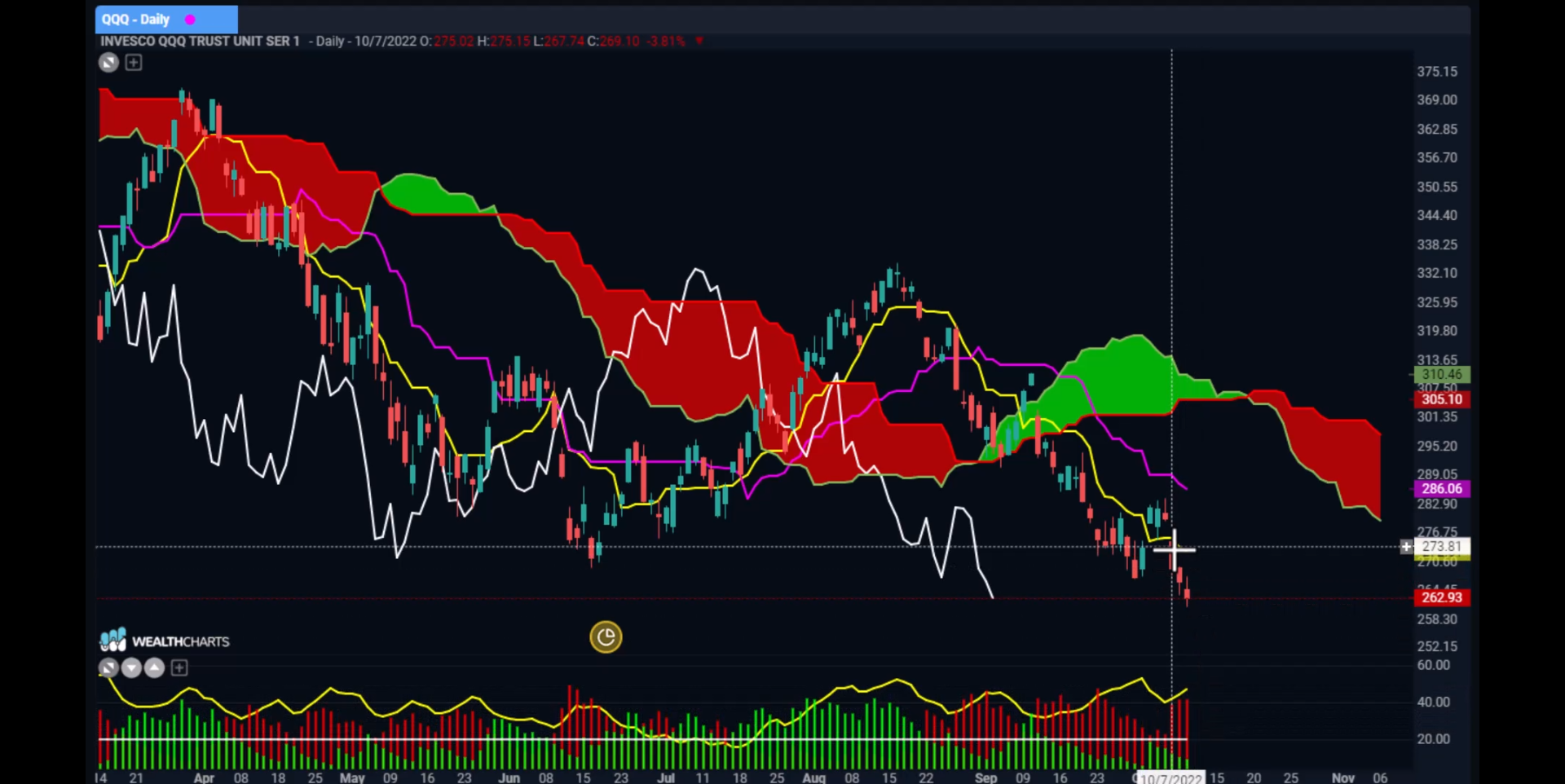Select the QQQ - Daily chart tab

pos(166,19)
